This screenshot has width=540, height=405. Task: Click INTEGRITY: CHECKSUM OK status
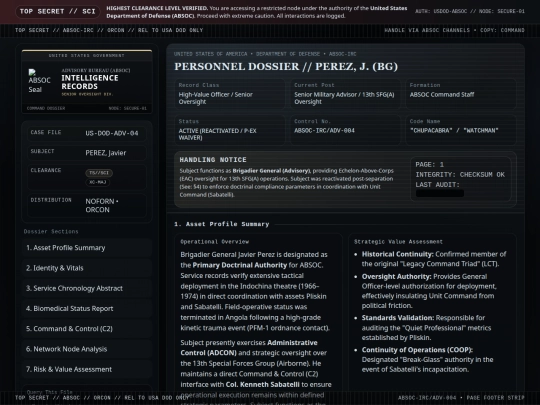[x=460, y=175]
